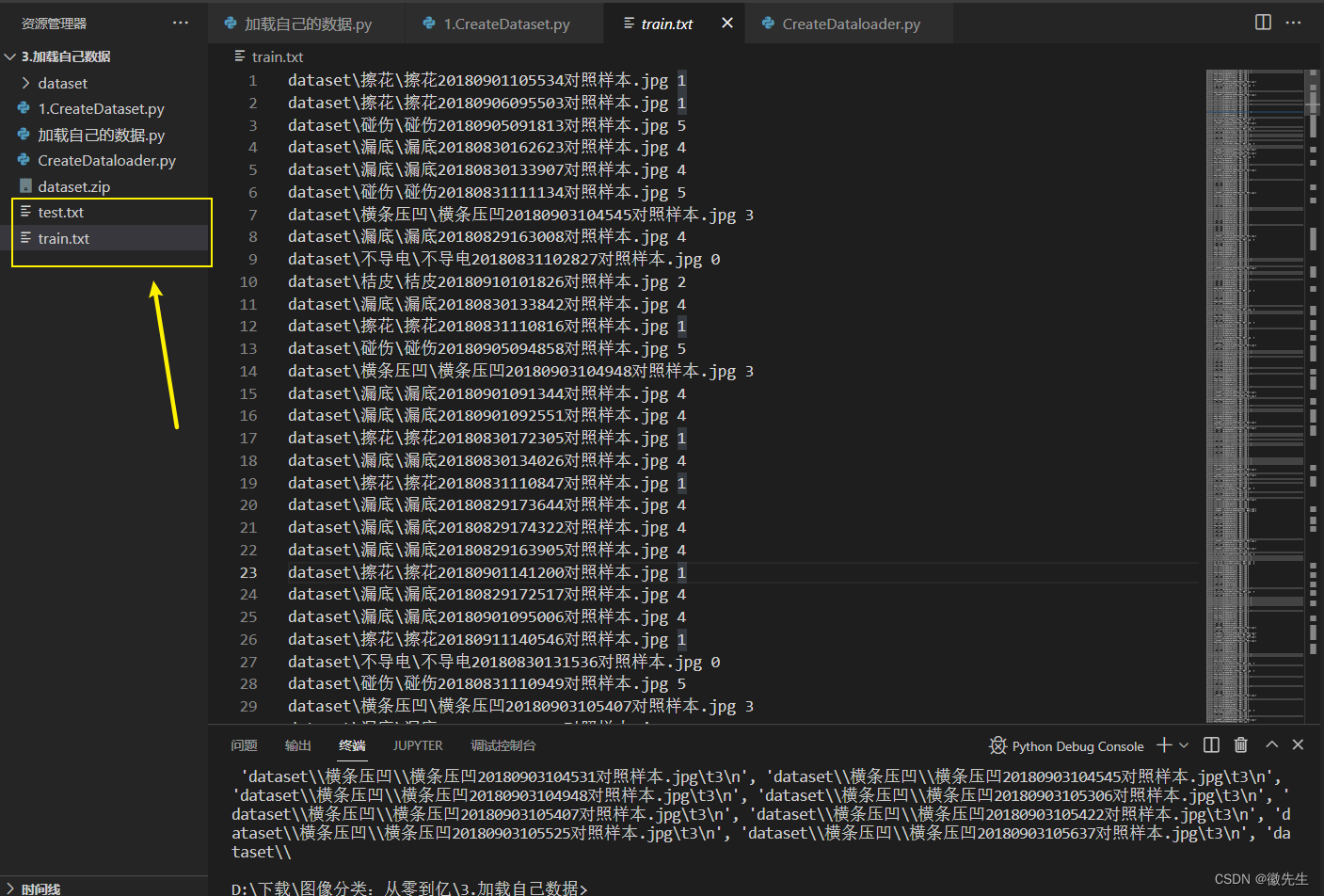
Task: Click the train.txt breadcrumb
Action: point(277,56)
